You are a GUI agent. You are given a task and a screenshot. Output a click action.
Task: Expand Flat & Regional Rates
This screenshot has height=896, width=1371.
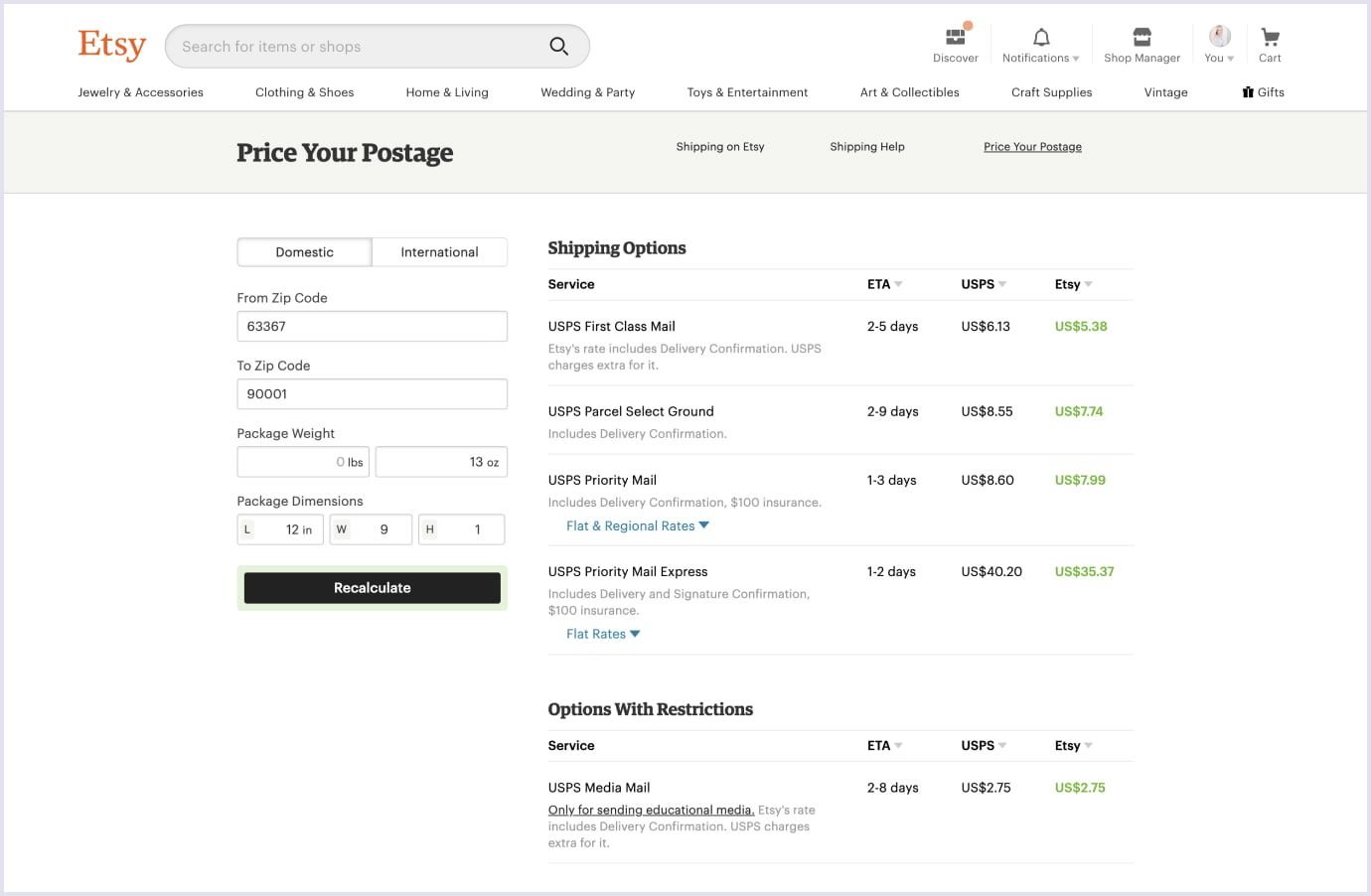(x=638, y=526)
